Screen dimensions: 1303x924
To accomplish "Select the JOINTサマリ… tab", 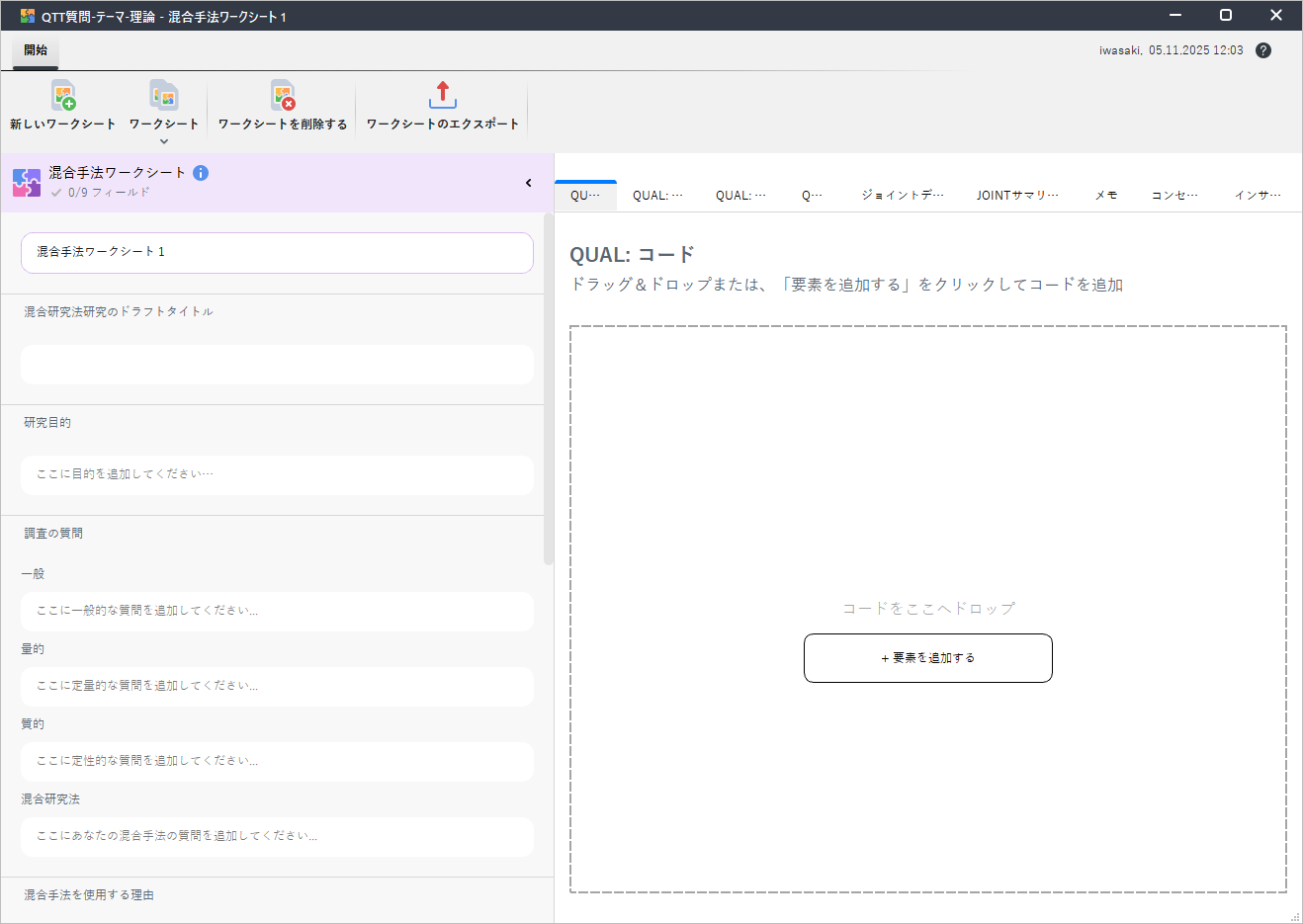I will pos(1016,196).
